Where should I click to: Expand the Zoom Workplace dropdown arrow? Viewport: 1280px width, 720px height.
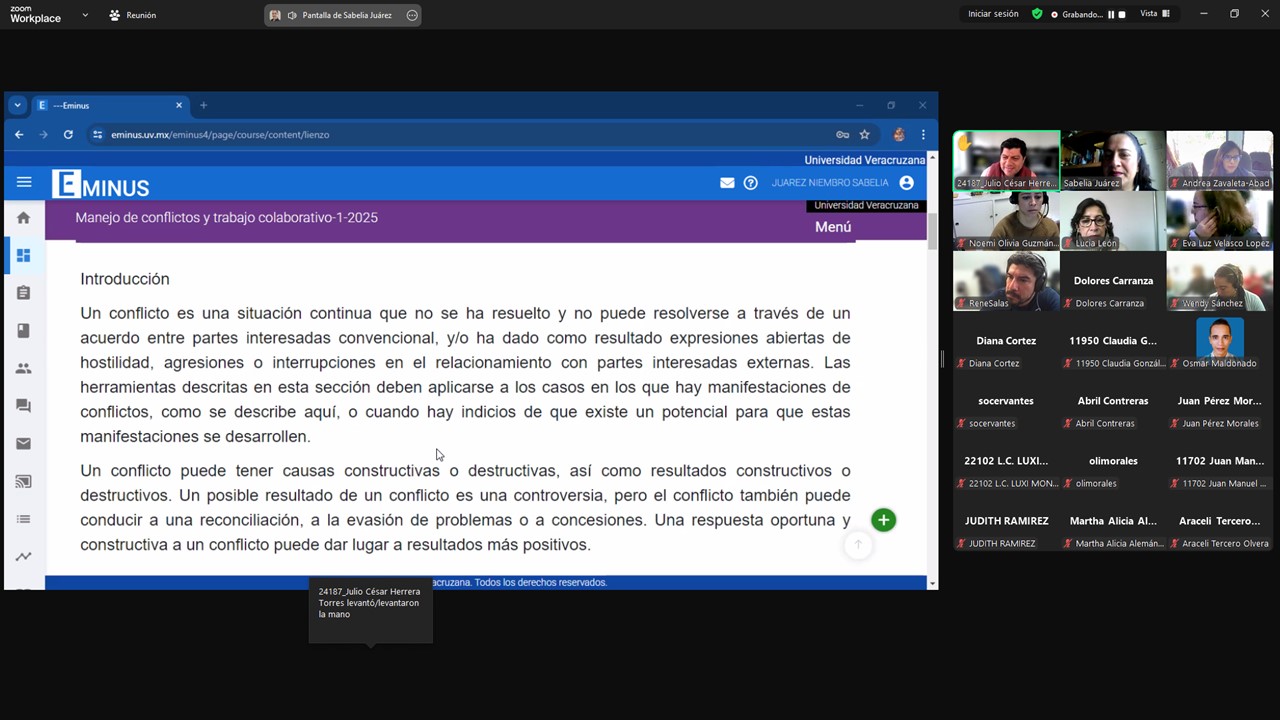coord(85,15)
